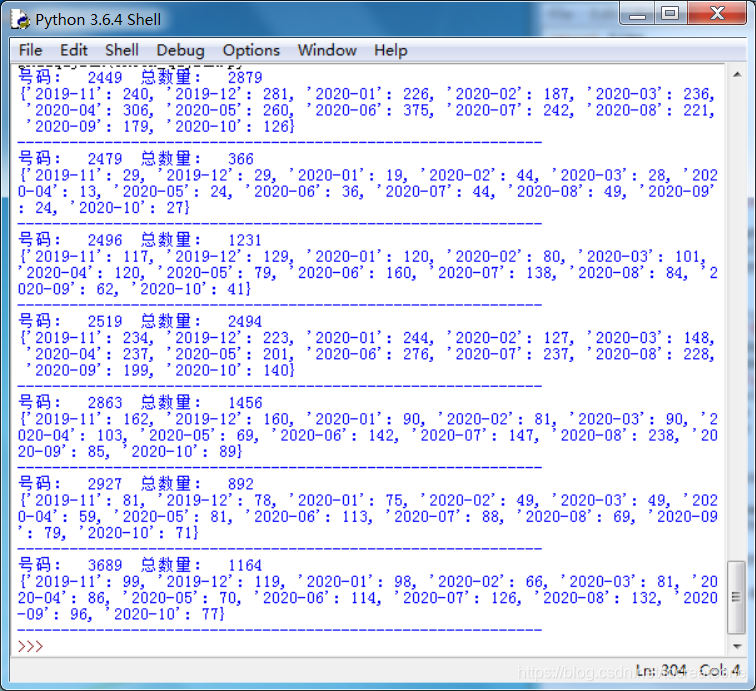Open the File menu
The width and height of the screenshot is (756, 691).
(x=30, y=50)
